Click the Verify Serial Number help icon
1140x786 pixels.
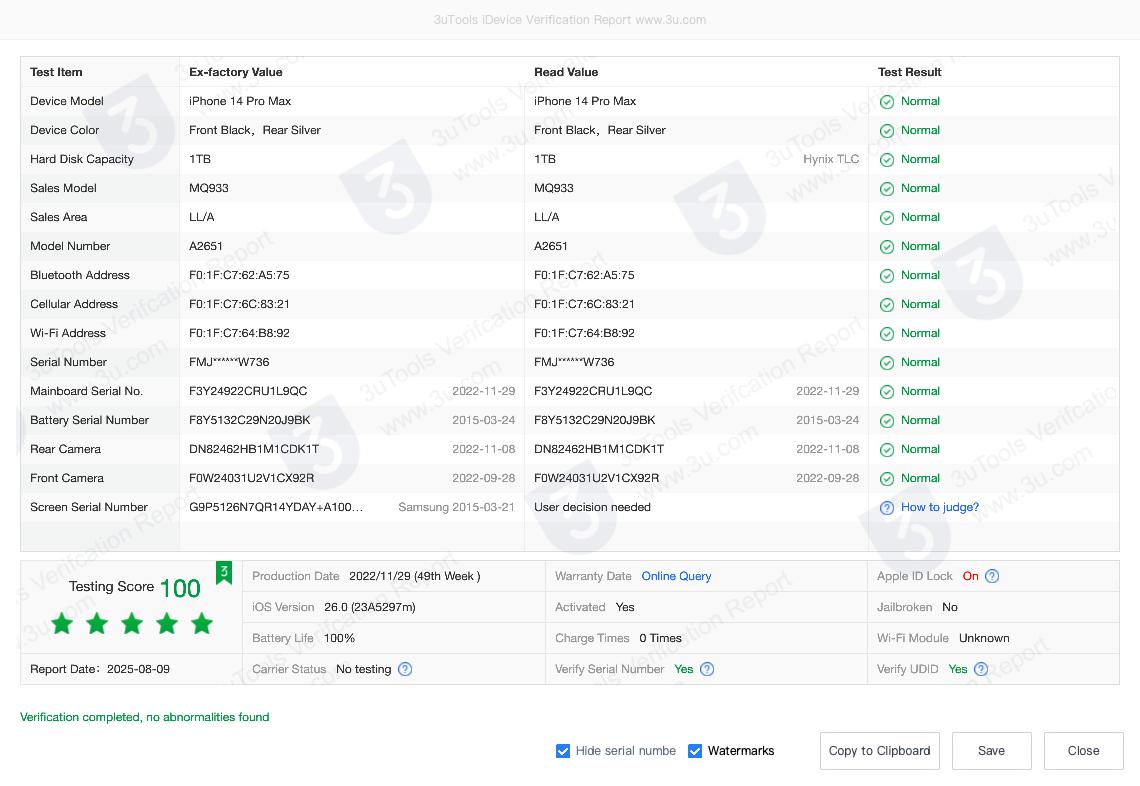point(707,669)
